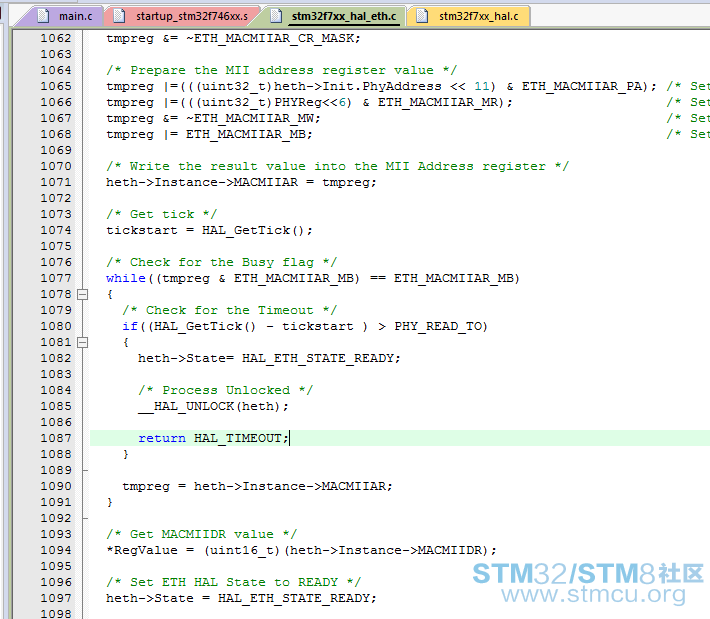Click line number 1097 in the margin

pyautogui.click(x=56, y=598)
